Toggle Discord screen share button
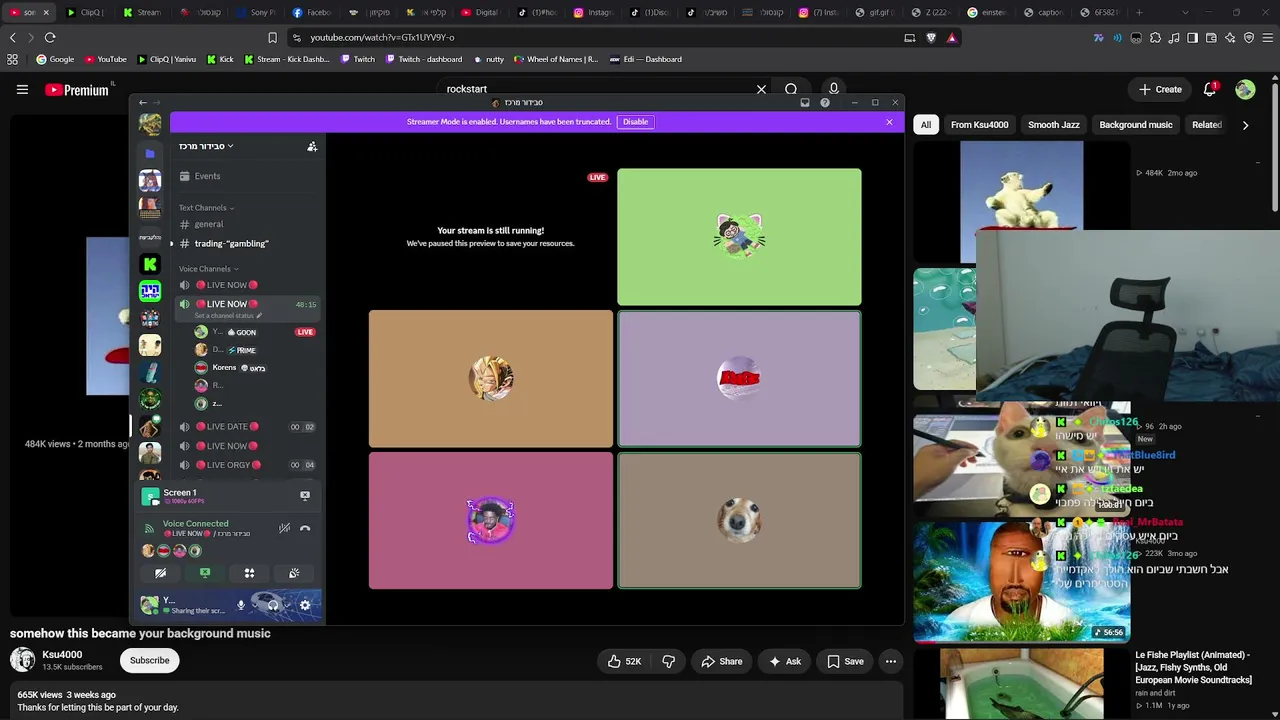The width and height of the screenshot is (1280, 720). [x=205, y=573]
